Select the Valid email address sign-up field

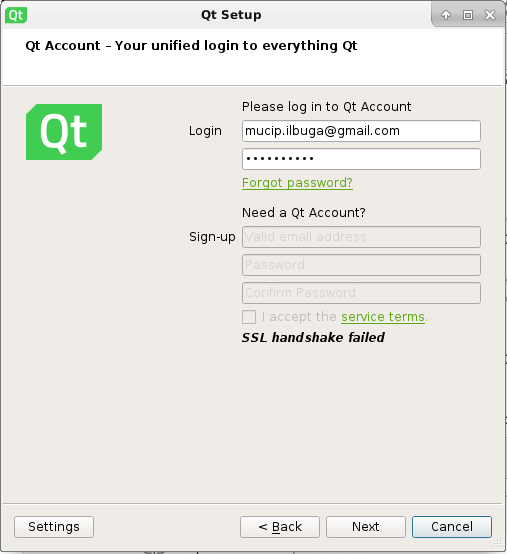(x=361, y=237)
